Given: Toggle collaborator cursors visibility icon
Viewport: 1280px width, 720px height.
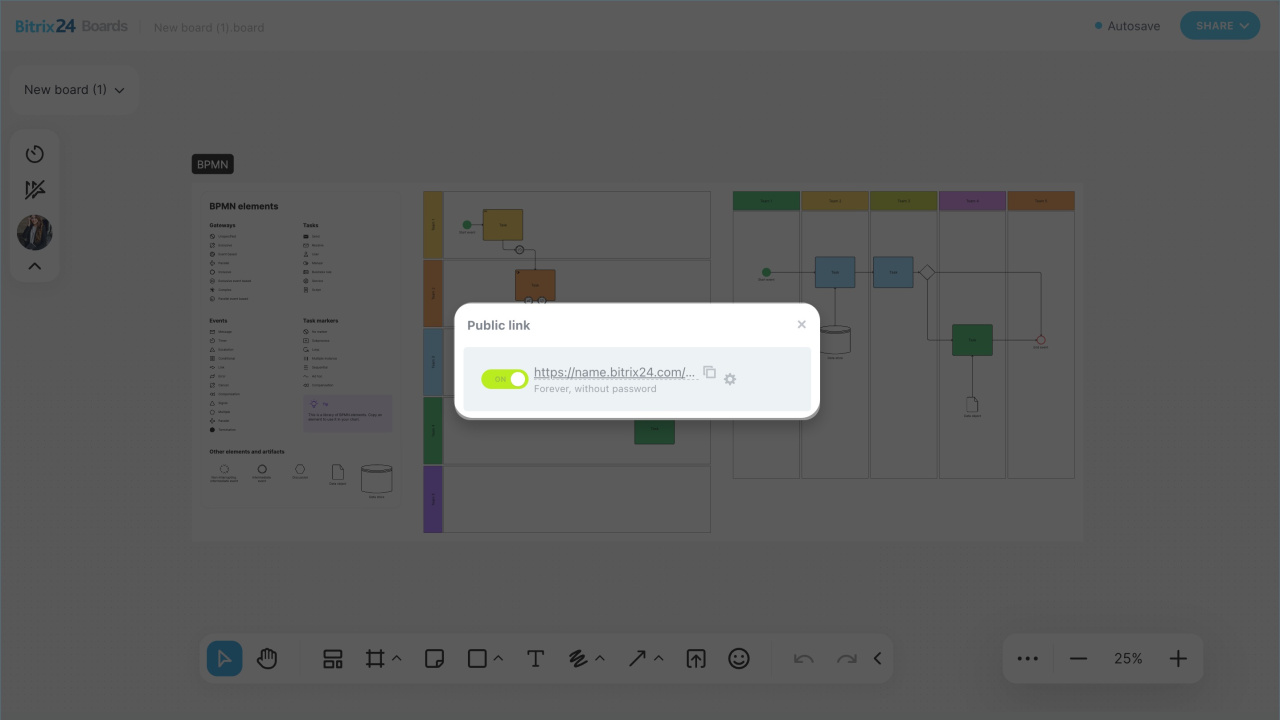Looking at the screenshot, I should [35, 190].
